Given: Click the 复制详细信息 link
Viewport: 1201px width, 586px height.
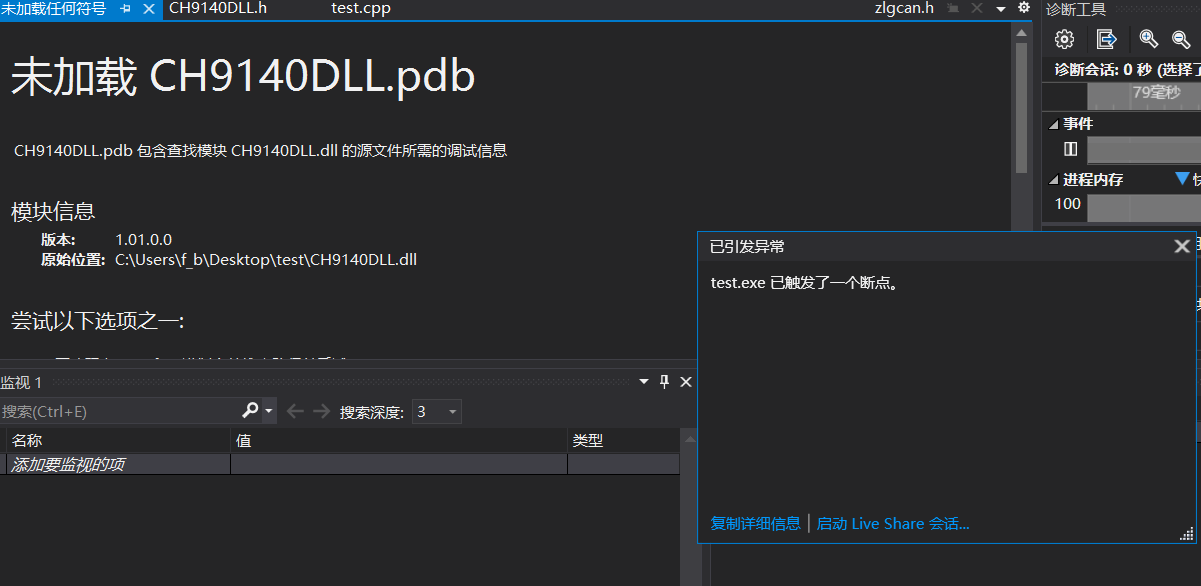Looking at the screenshot, I should [754, 523].
